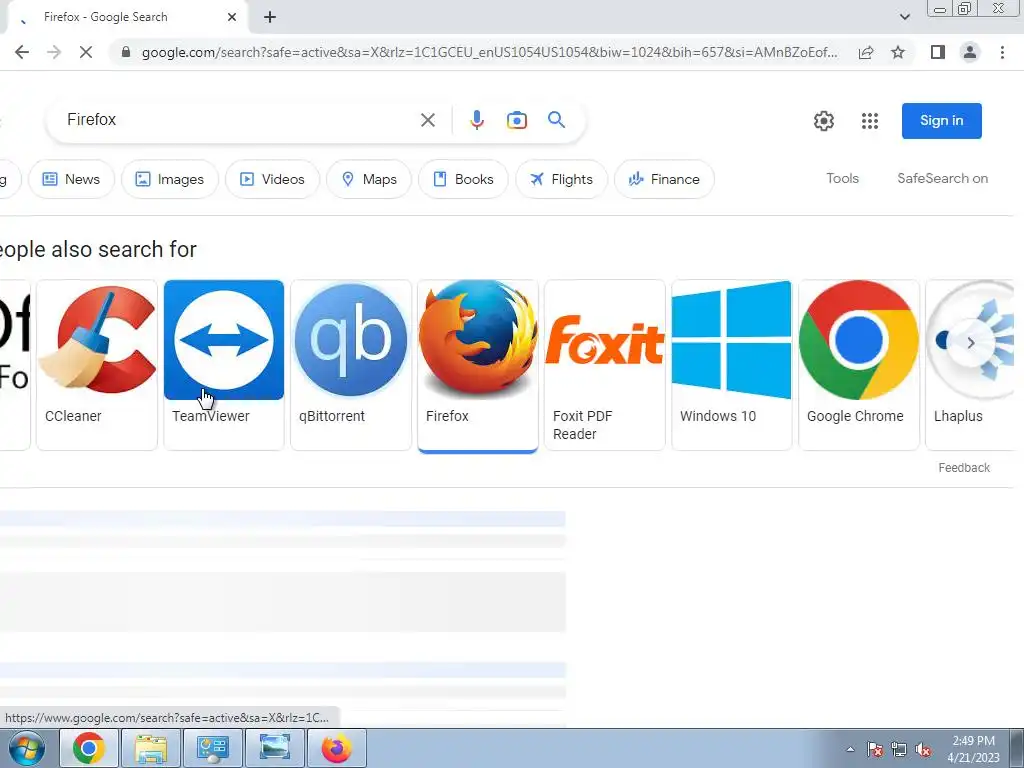Open Google quick settings gear
Image resolution: width=1024 pixels, height=768 pixels.
[x=824, y=121]
